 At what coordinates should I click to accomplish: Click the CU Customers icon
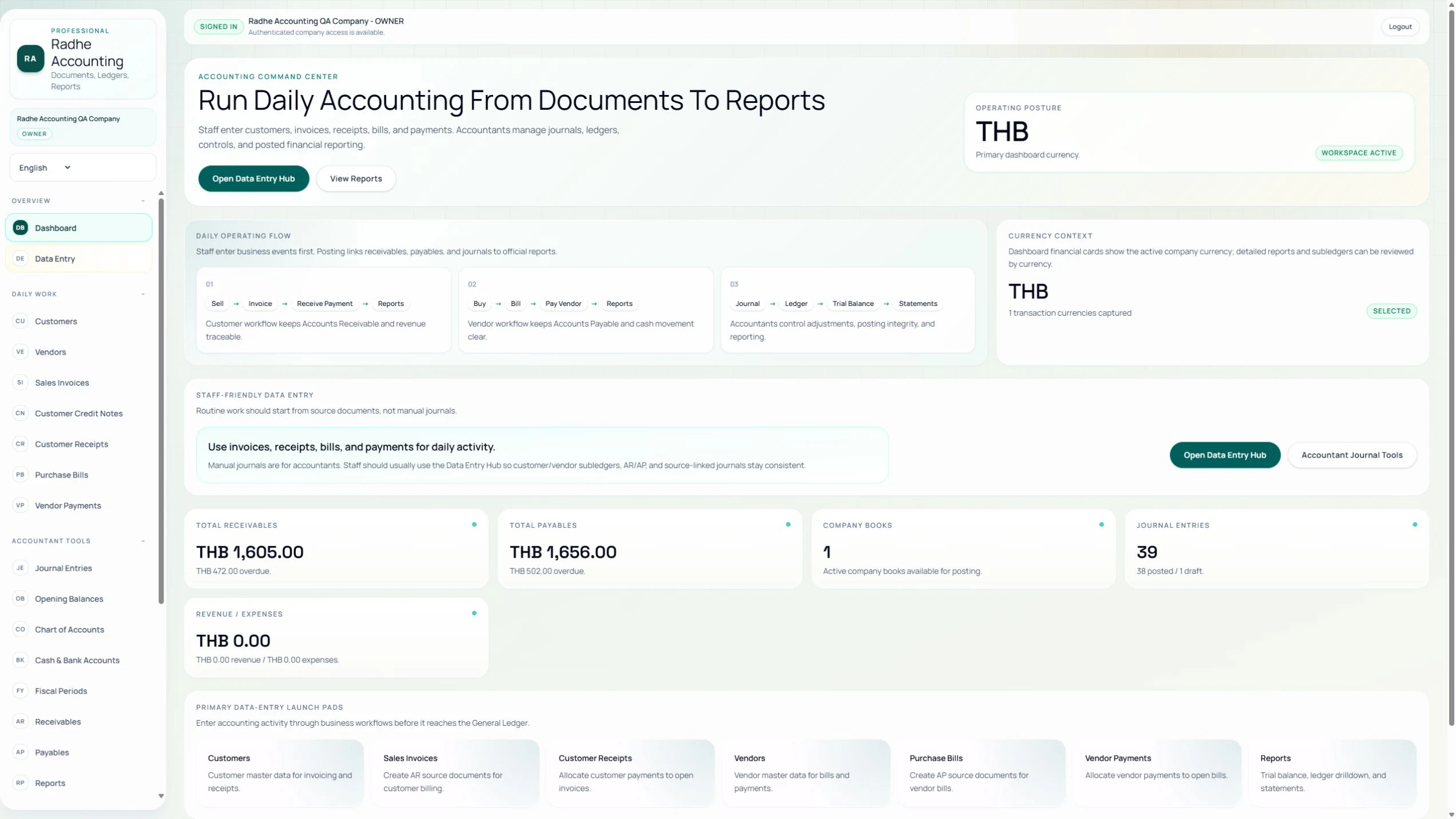(20, 321)
